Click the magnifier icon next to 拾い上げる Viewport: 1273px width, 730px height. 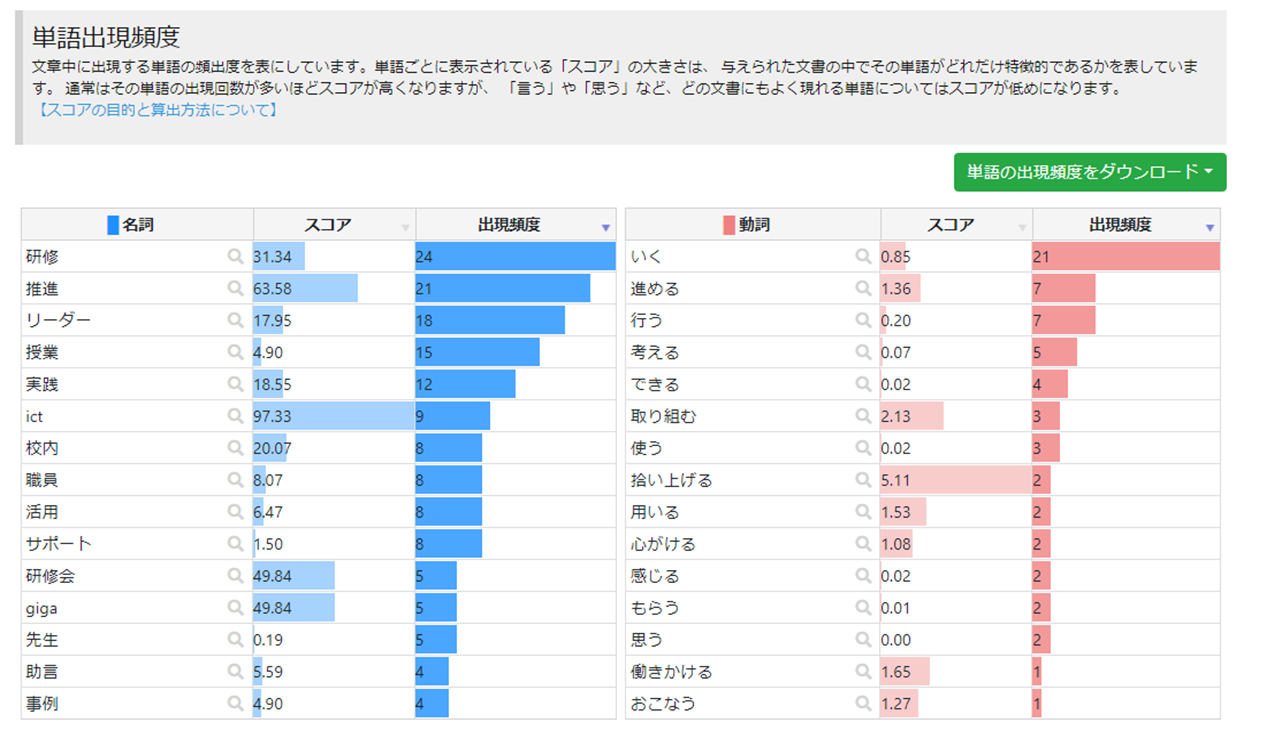pyautogui.click(x=863, y=480)
